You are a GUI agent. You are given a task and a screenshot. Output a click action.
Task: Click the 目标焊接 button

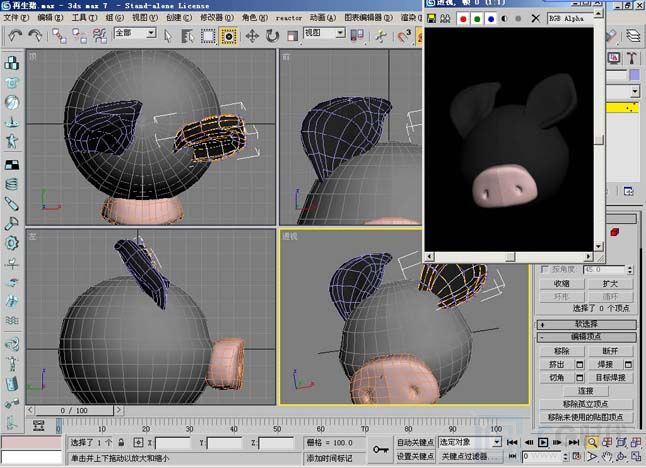coord(610,377)
